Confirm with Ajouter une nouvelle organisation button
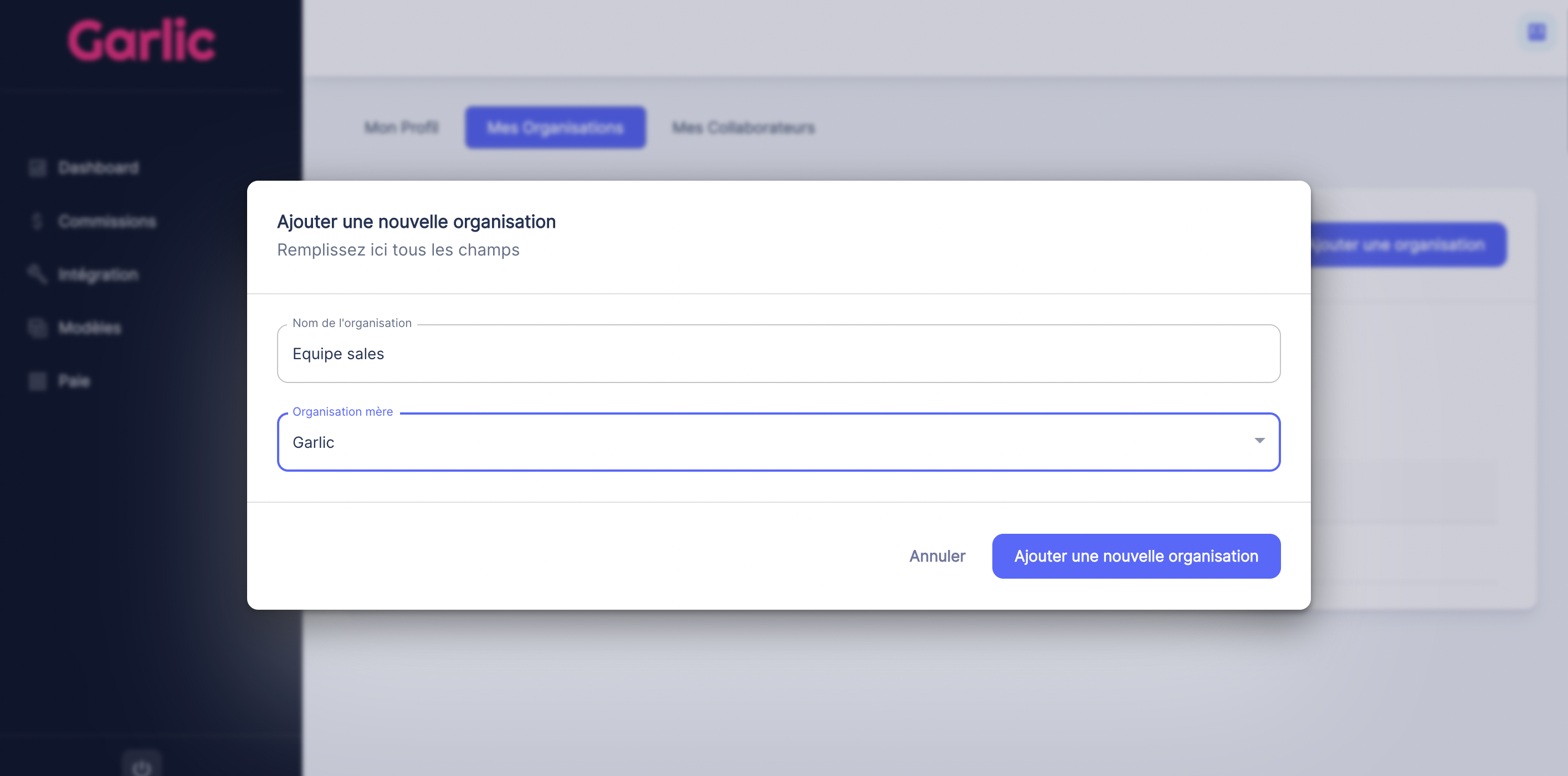Image resolution: width=1568 pixels, height=776 pixels. pyautogui.click(x=1136, y=556)
